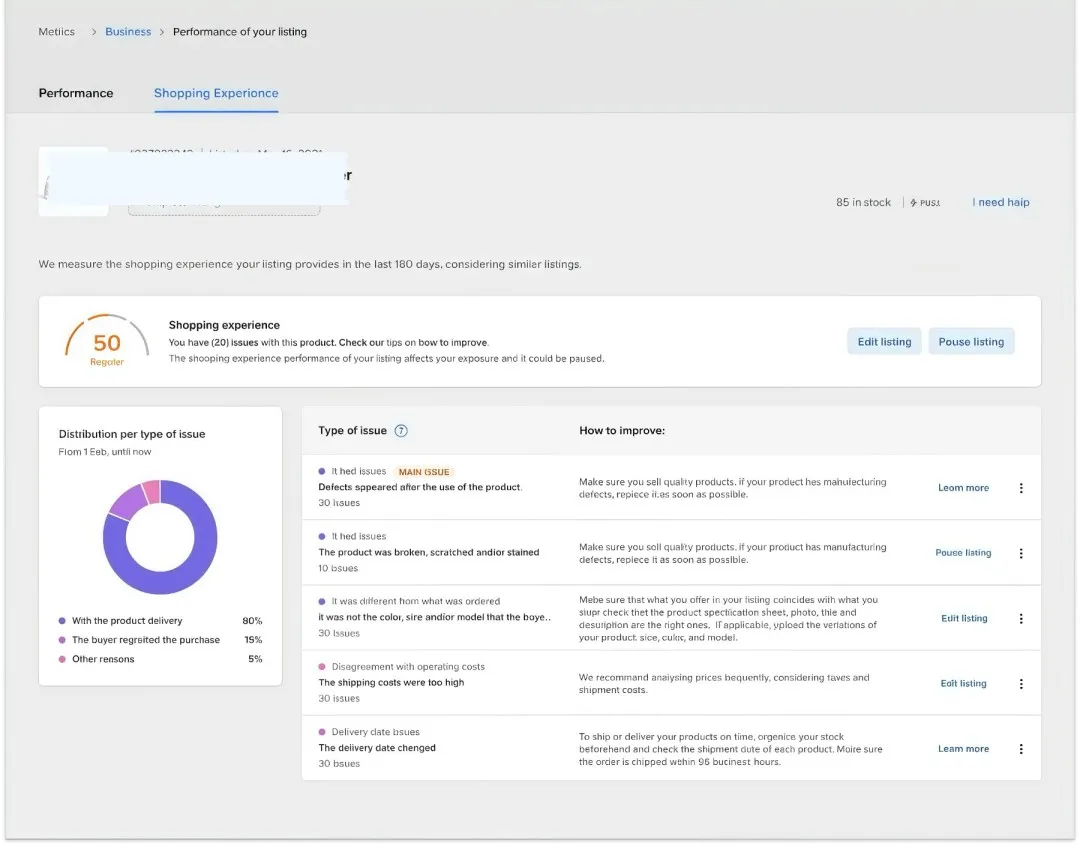Image resolution: width=1080 pixels, height=846 pixels.
Task: Go to Metrics in the breadcrumb
Action: 57,32
